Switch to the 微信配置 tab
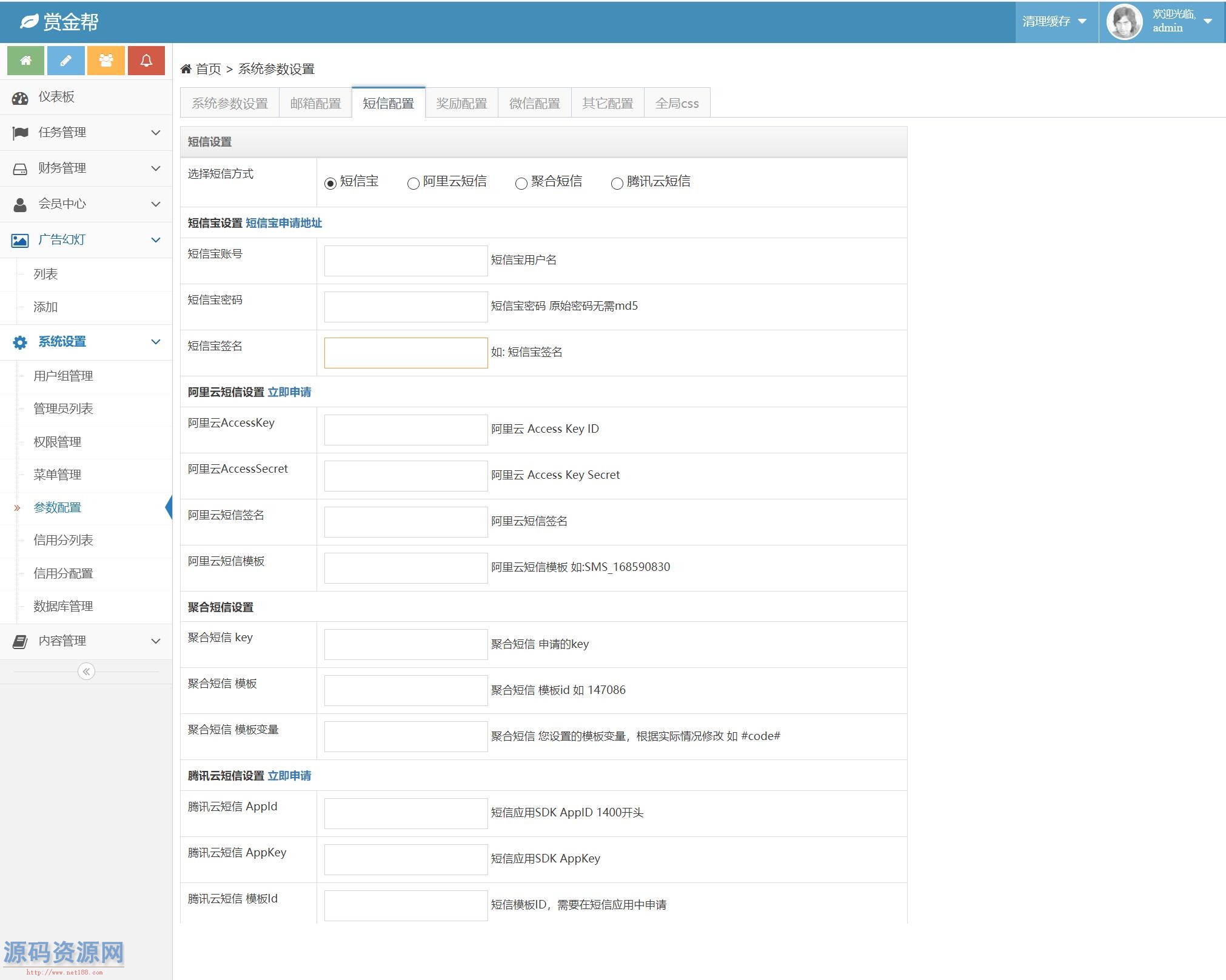The height and width of the screenshot is (980, 1226). pyautogui.click(x=534, y=104)
